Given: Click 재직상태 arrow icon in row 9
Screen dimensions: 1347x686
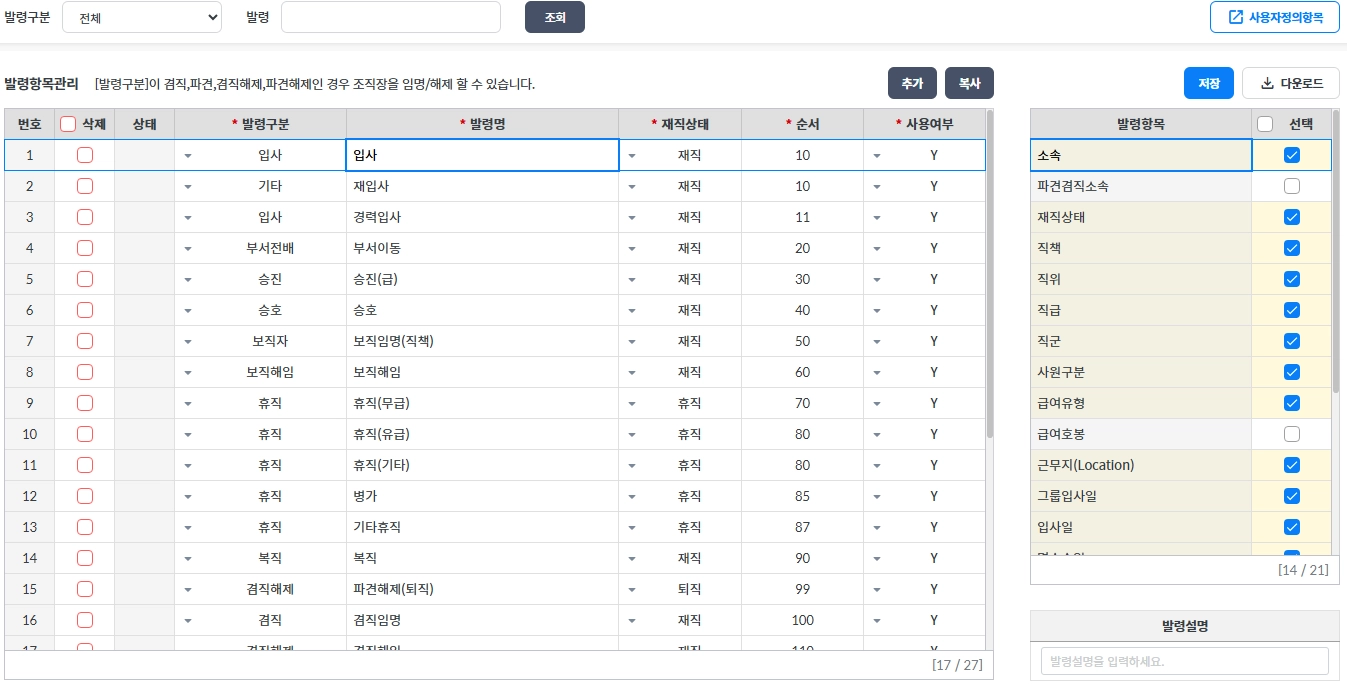Looking at the screenshot, I should click(x=632, y=404).
